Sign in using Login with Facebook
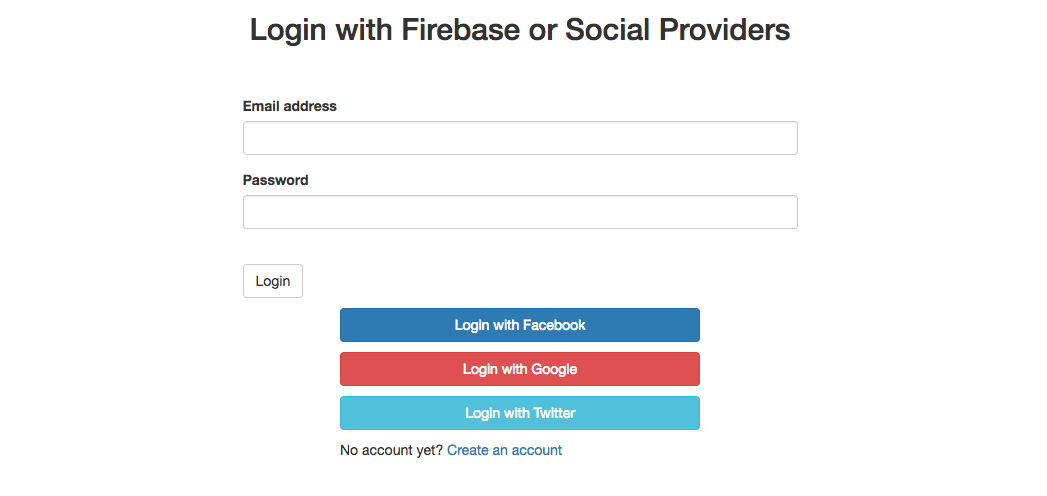Image resolution: width=1047 pixels, height=496 pixels. 520,325
